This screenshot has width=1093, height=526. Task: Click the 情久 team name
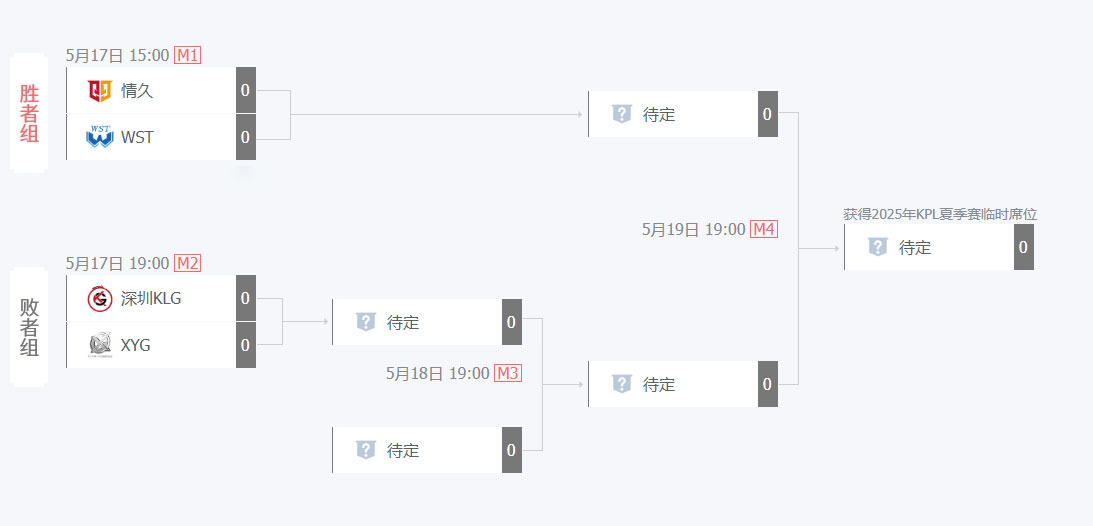pyautogui.click(x=137, y=91)
